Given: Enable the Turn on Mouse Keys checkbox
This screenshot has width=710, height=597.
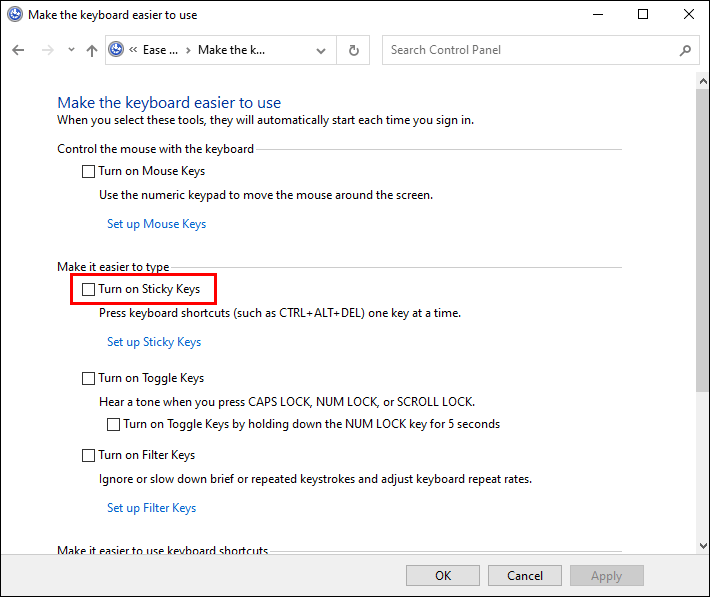Looking at the screenshot, I should click(89, 171).
